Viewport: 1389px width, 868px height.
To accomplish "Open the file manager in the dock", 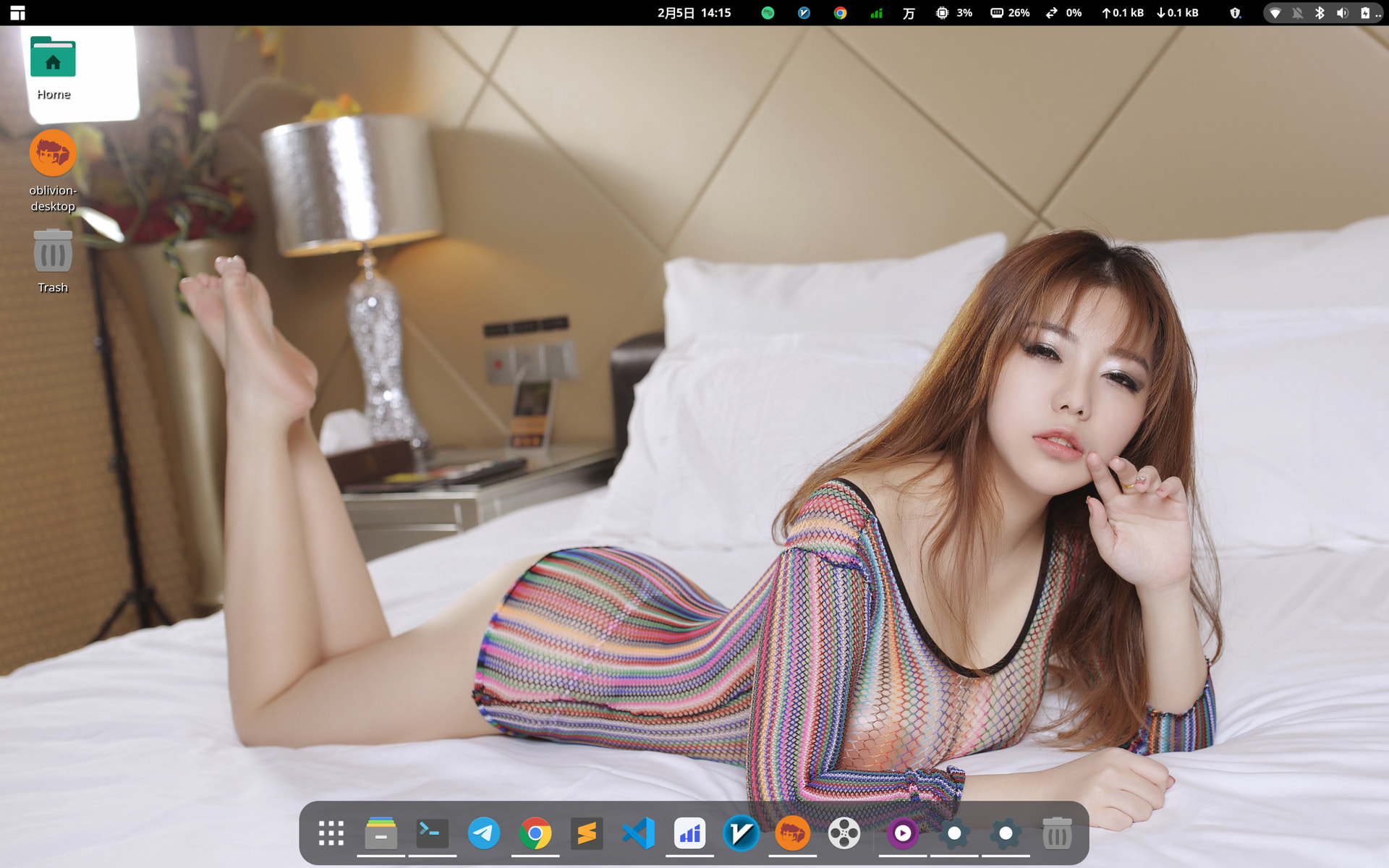I will click(381, 833).
